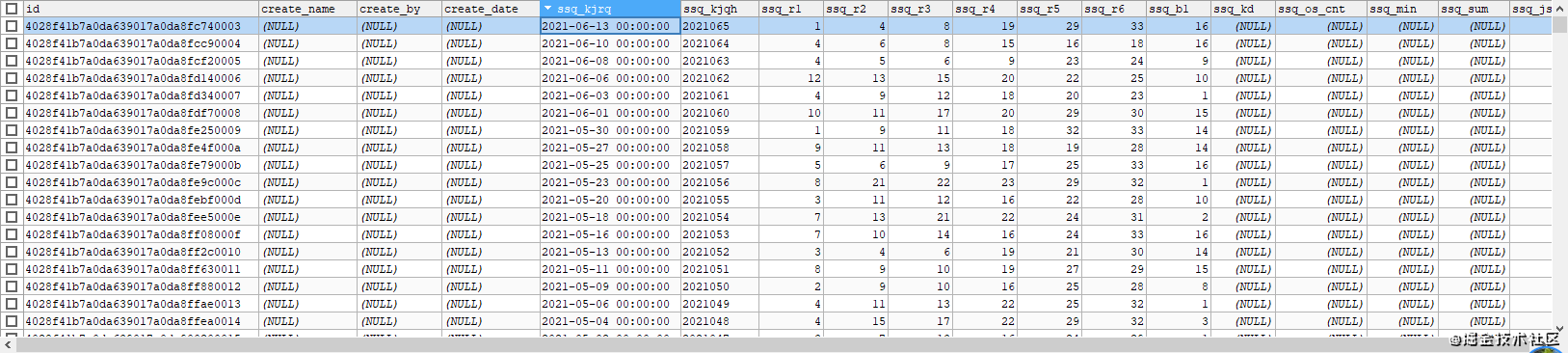This screenshot has width=1568, height=353.
Task: Select the date cell 2021-05-04 00:00:00
Action: [610, 321]
